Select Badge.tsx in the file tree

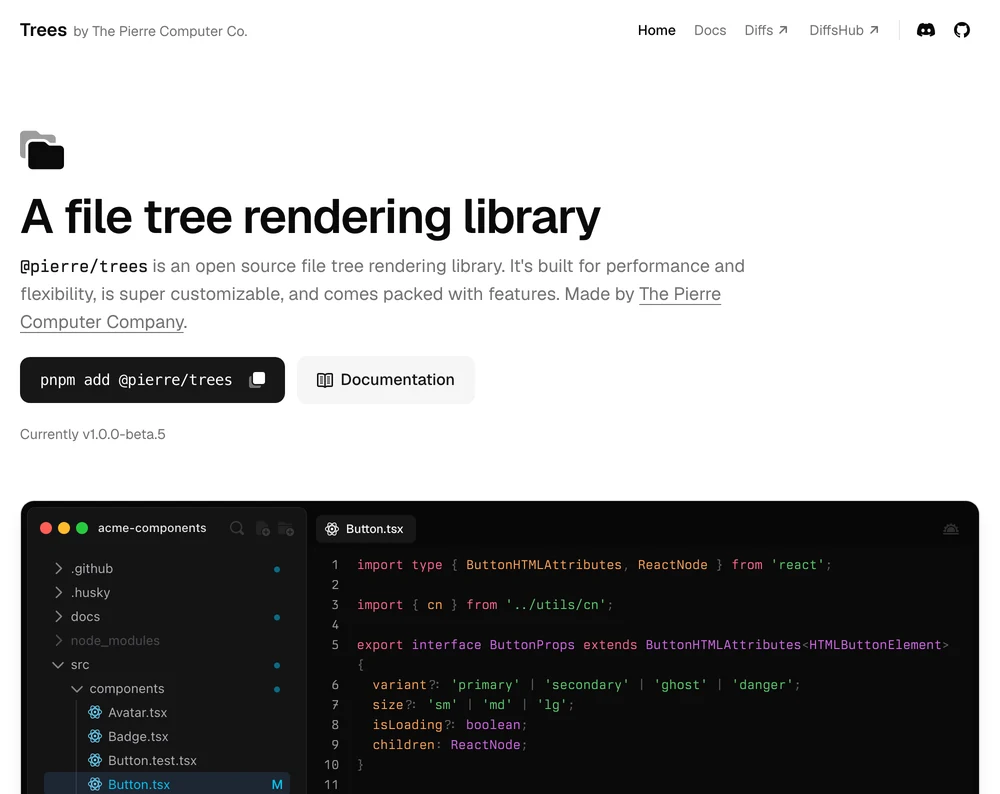point(138,736)
